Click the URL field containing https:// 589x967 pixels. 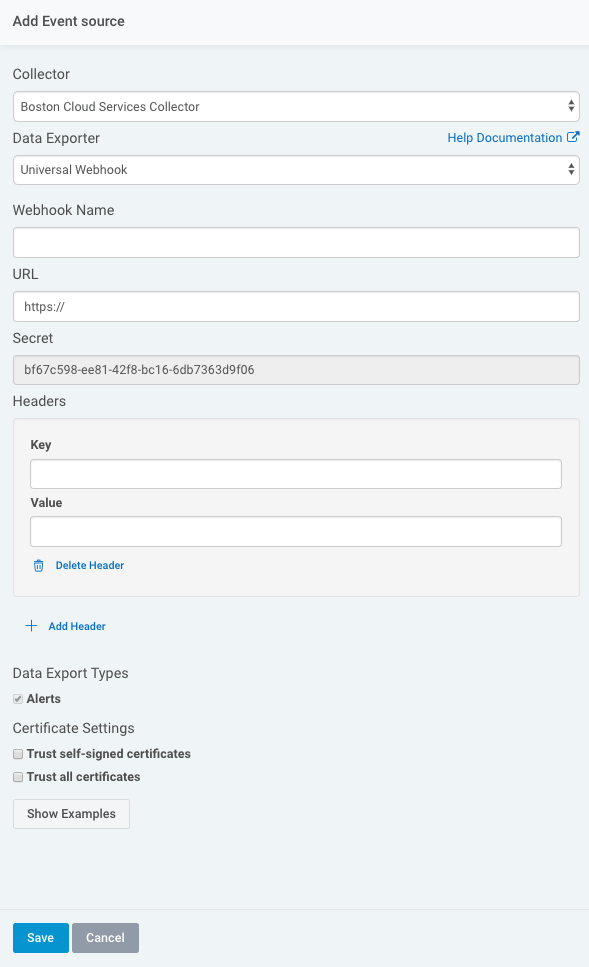point(295,306)
